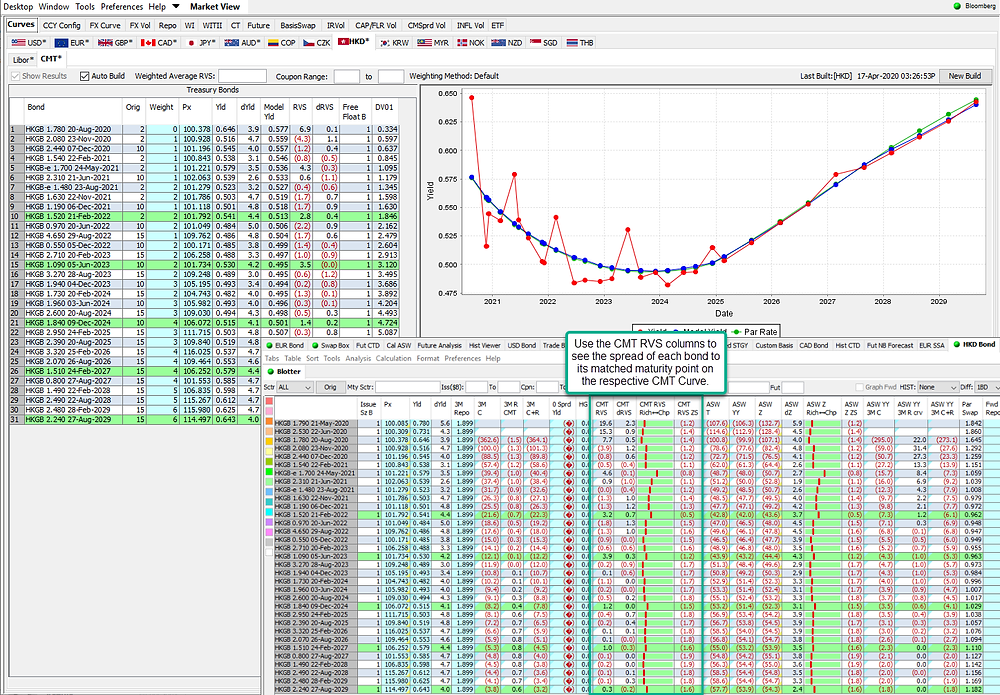The image size is (1000, 695).
Task: Click the Fut input field
Action: pyautogui.click(x=793, y=387)
